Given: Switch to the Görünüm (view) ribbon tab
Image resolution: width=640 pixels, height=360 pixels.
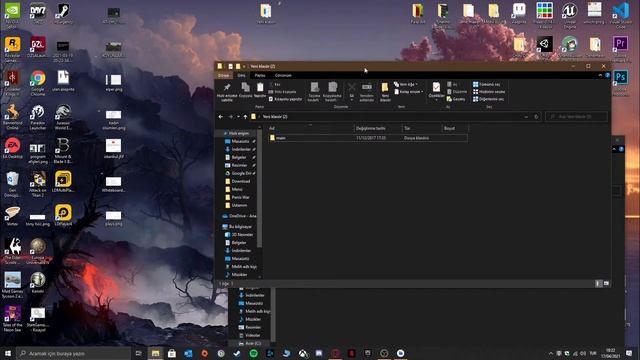Looking at the screenshot, I should pyautogui.click(x=283, y=76).
